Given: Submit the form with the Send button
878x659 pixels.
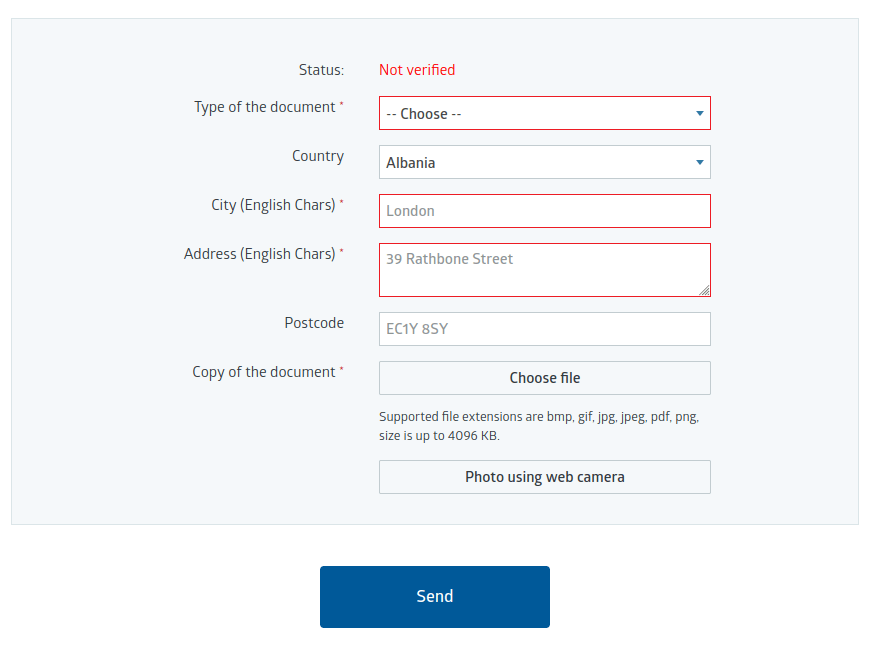Looking at the screenshot, I should (x=434, y=597).
